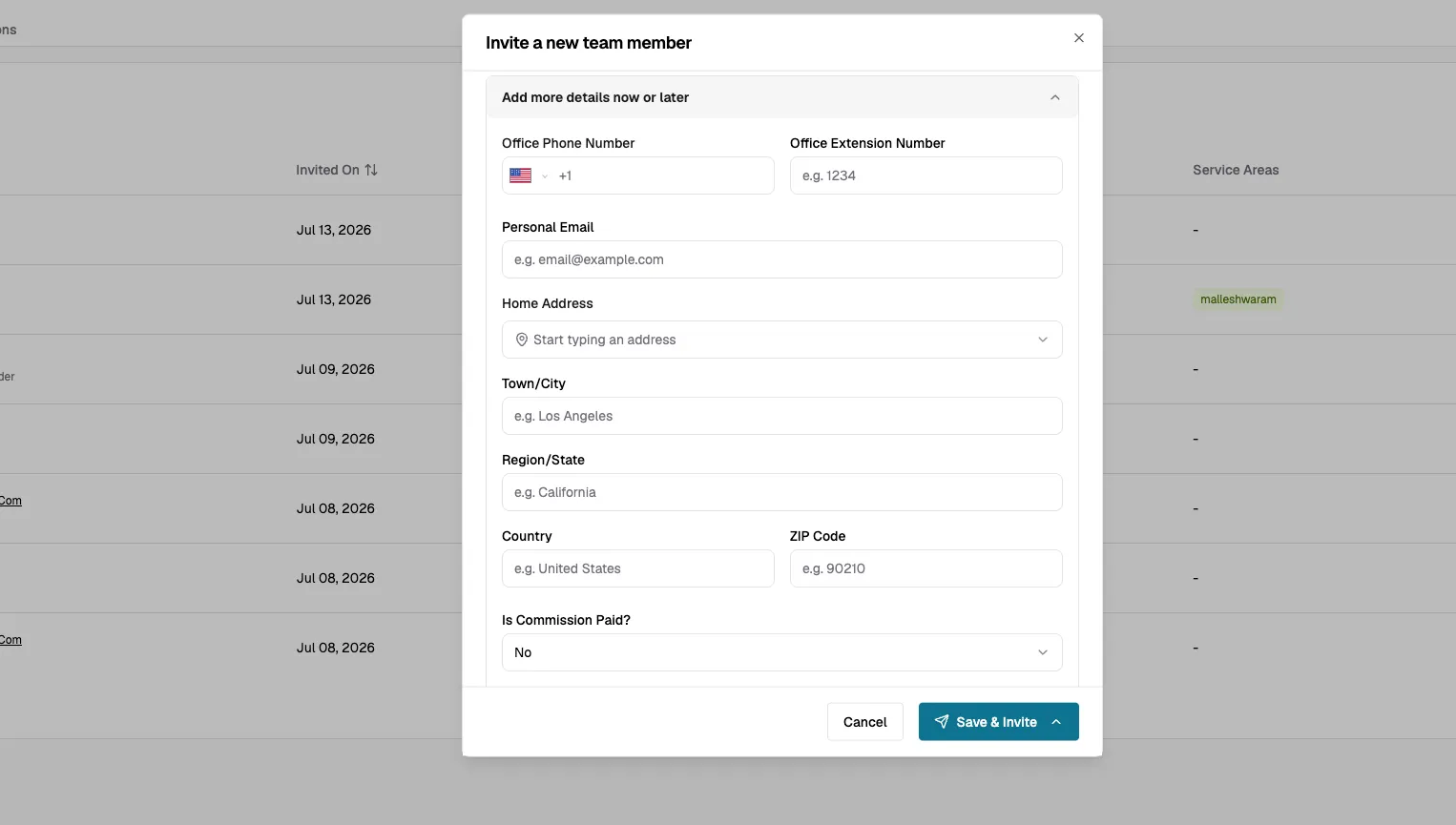Close the invite team member dialog
The width and height of the screenshot is (1456, 825).
pos(1079,38)
